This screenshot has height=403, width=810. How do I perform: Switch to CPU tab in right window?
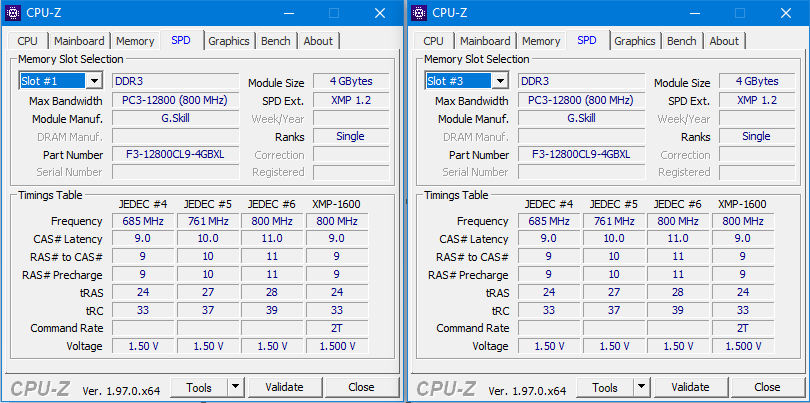pyautogui.click(x=433, y=41)
